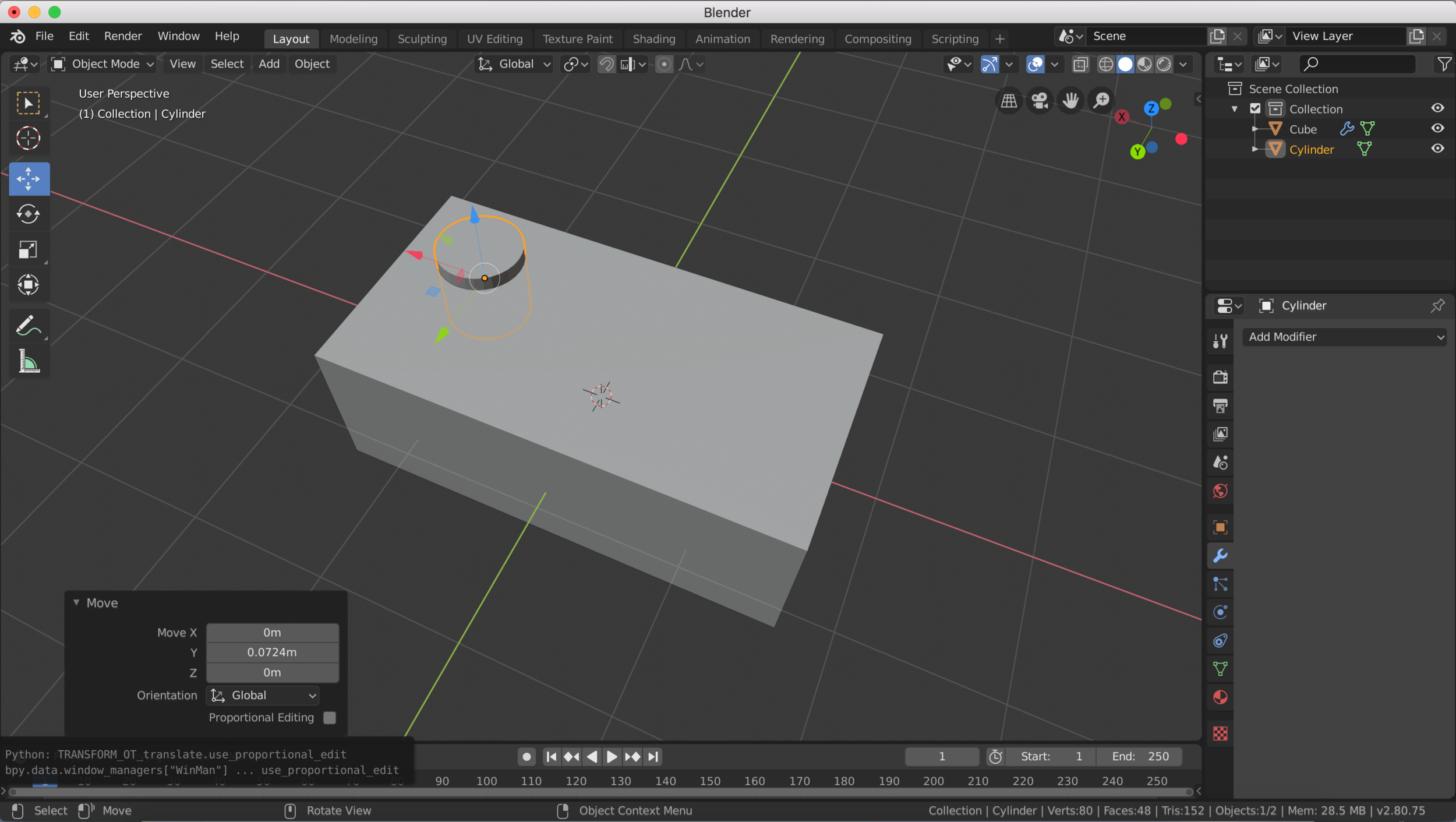The image size is (1456, 822).
Task: Toggle Collection visibility eye icon
Action: 1437,108
